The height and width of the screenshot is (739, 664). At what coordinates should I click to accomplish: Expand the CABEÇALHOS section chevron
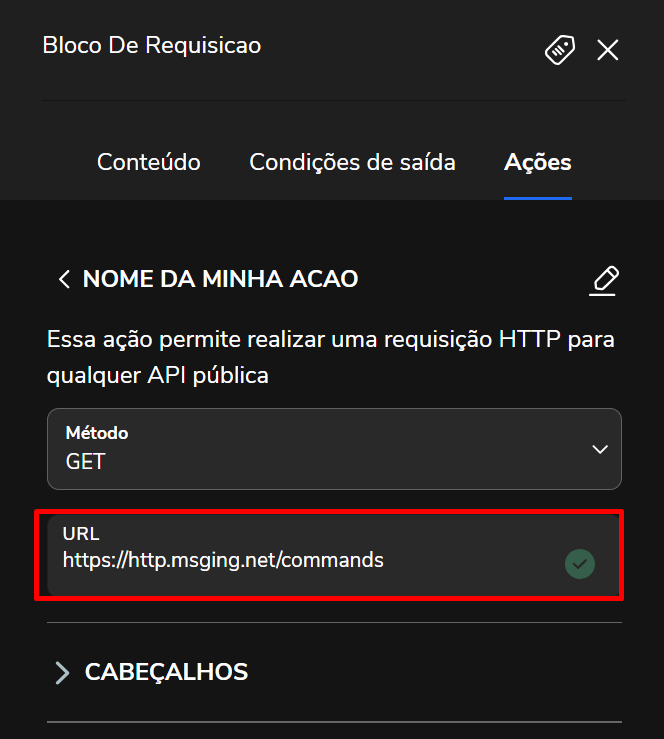click(x=63, y=673)
